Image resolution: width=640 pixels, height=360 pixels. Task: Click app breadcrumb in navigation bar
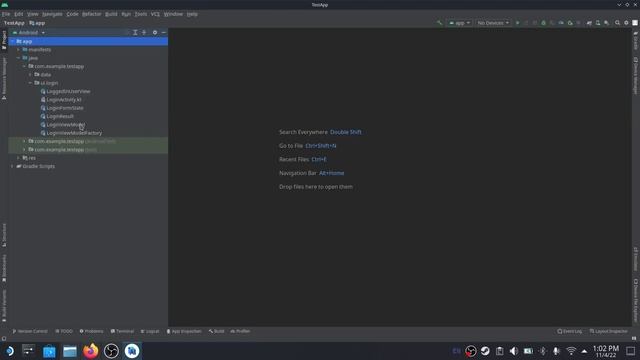coord(37,23)
